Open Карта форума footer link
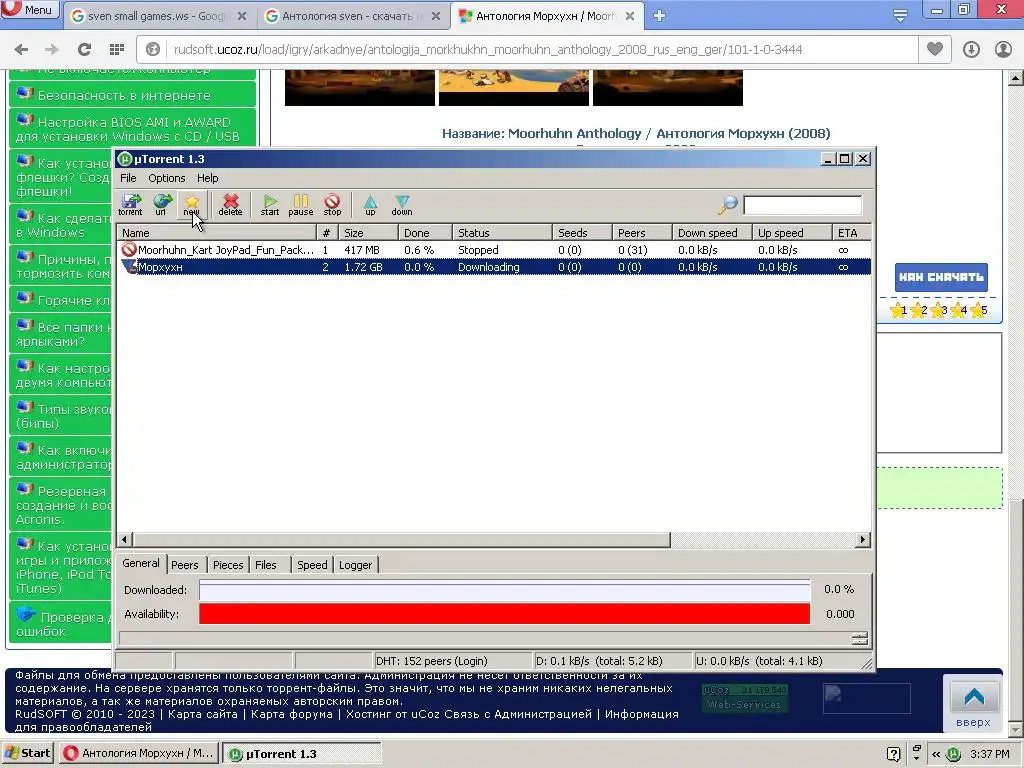1024x768 pixels. pos(291,714)
